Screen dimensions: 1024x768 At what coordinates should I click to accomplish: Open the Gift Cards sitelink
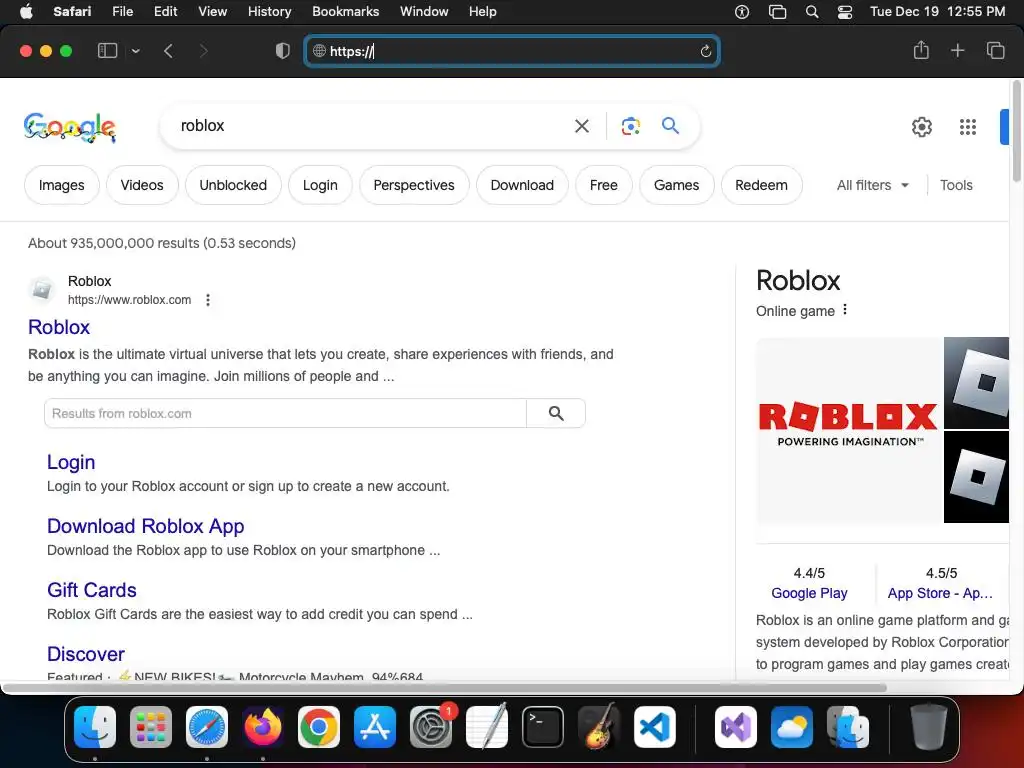coord(91,590)
